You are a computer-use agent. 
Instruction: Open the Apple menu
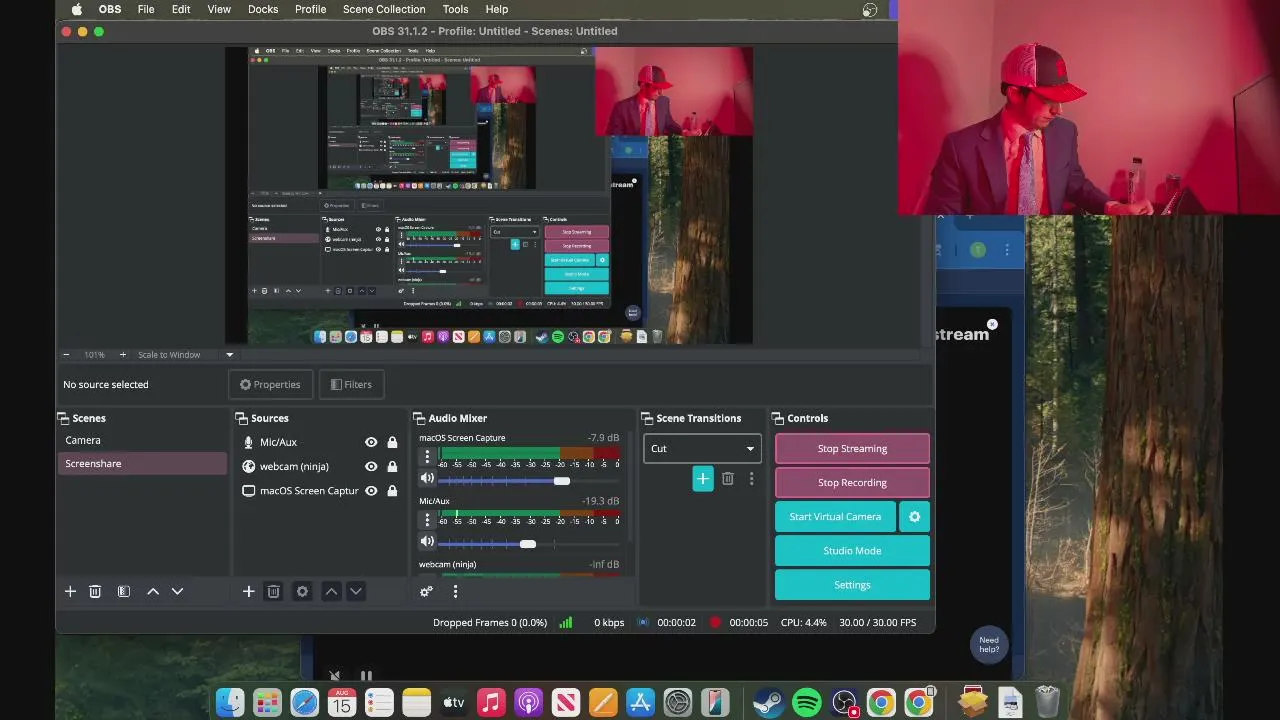click(77, 9)
